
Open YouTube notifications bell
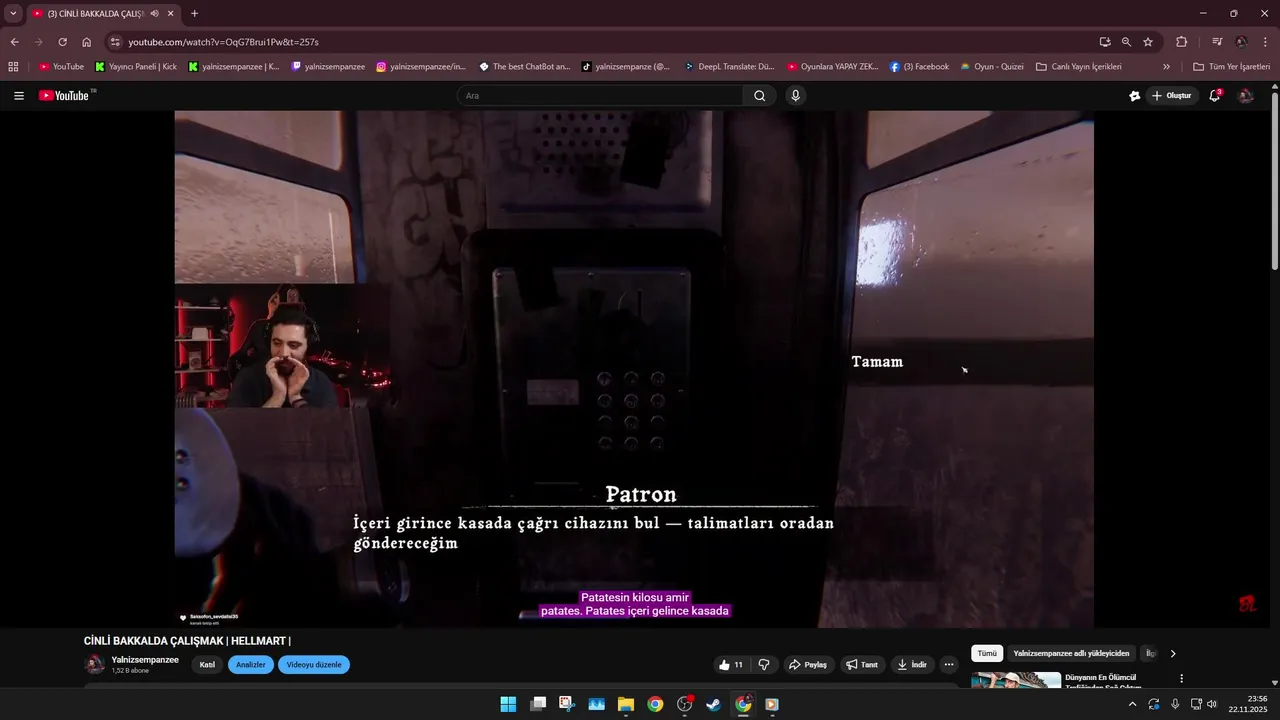[x=1215, y=96]
